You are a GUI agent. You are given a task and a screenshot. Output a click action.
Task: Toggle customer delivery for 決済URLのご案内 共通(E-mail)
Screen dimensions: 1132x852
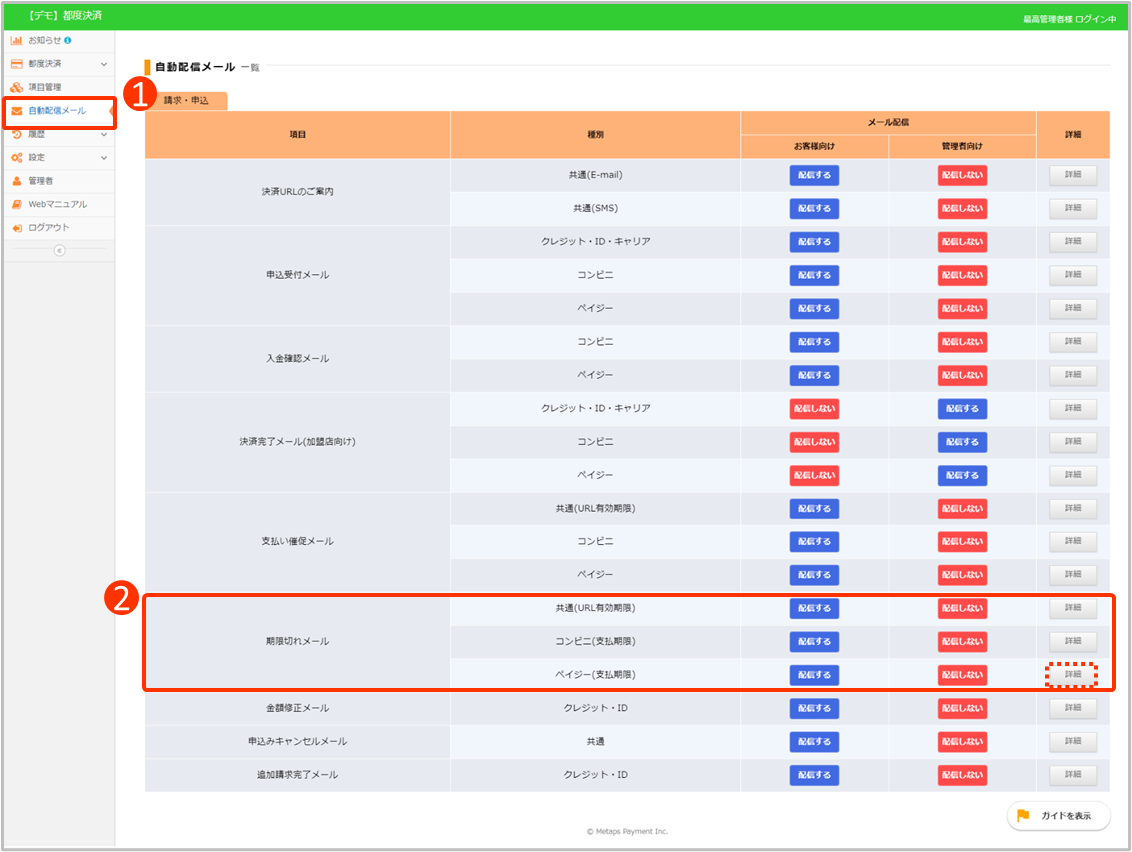pos(814,175)
